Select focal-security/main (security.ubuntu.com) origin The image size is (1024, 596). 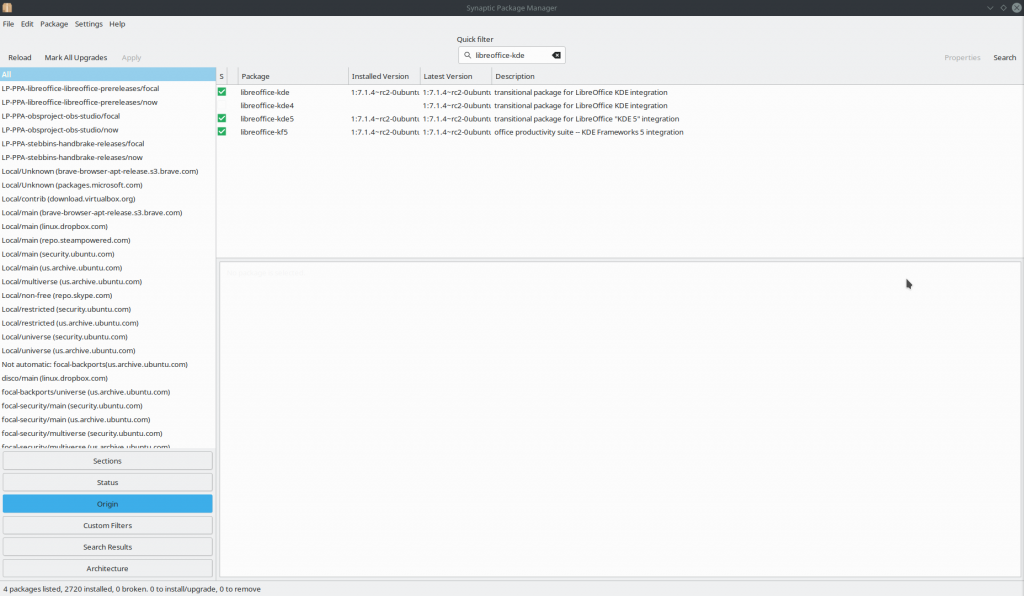pyautogui.click(x=72, y=406)
